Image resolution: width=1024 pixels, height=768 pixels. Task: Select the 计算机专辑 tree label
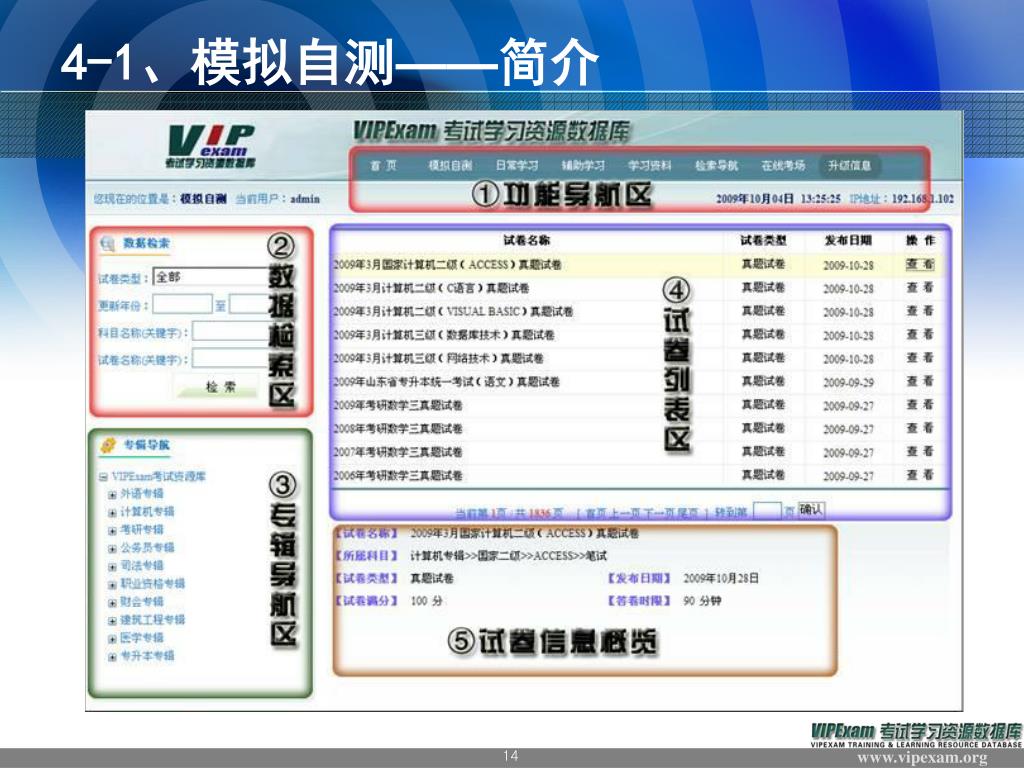click(x=147, y=511)
